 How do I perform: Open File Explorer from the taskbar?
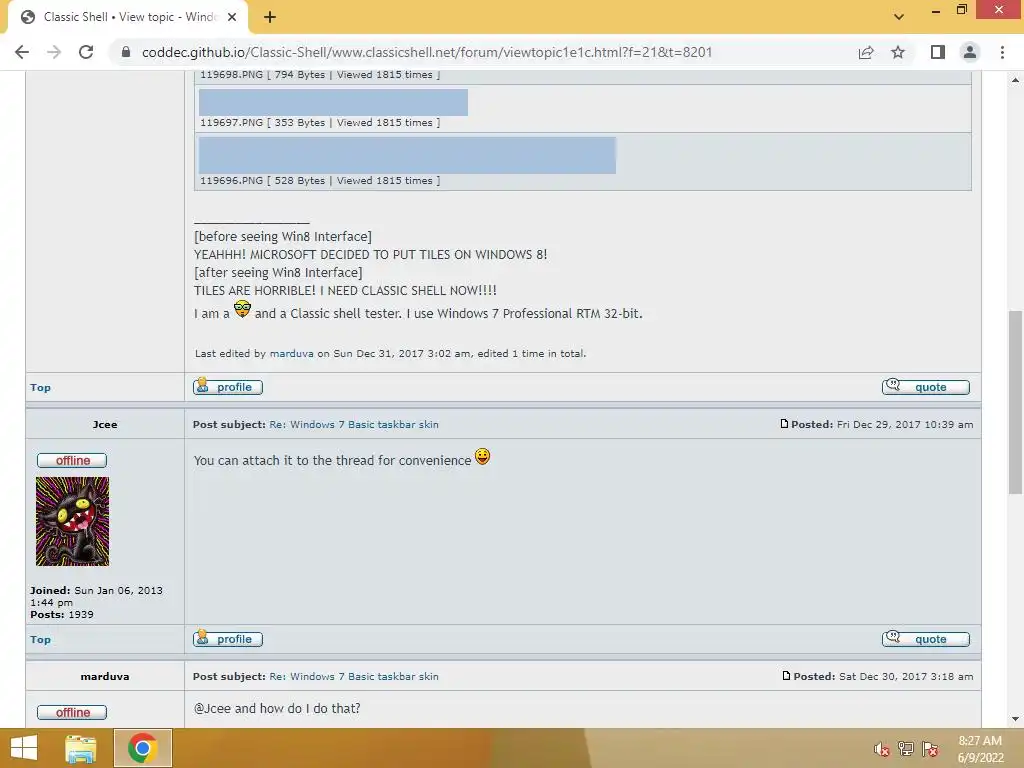pos(81,748)
